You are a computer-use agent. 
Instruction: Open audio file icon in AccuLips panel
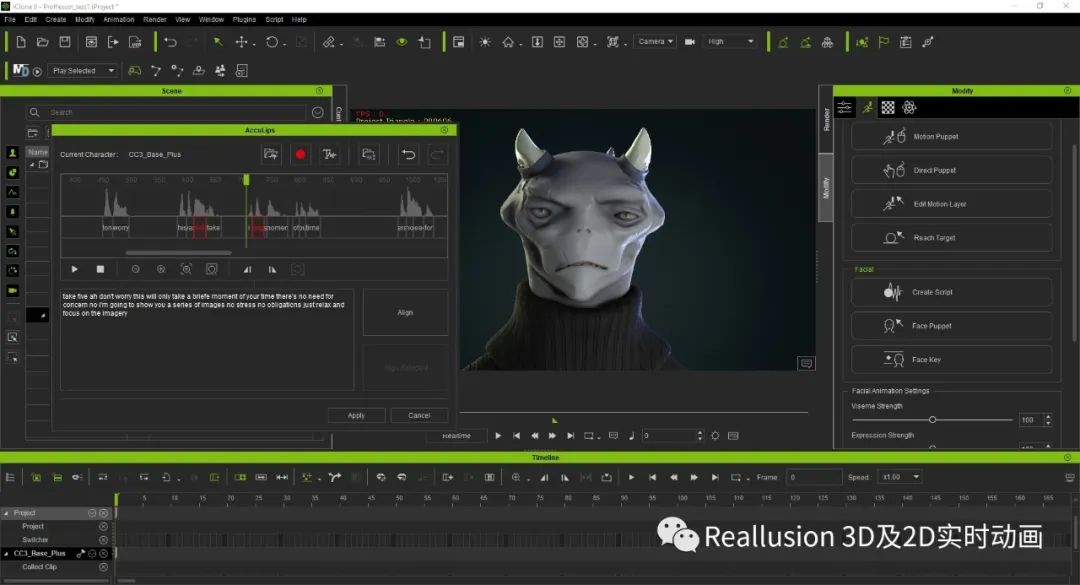coord(271,154)
